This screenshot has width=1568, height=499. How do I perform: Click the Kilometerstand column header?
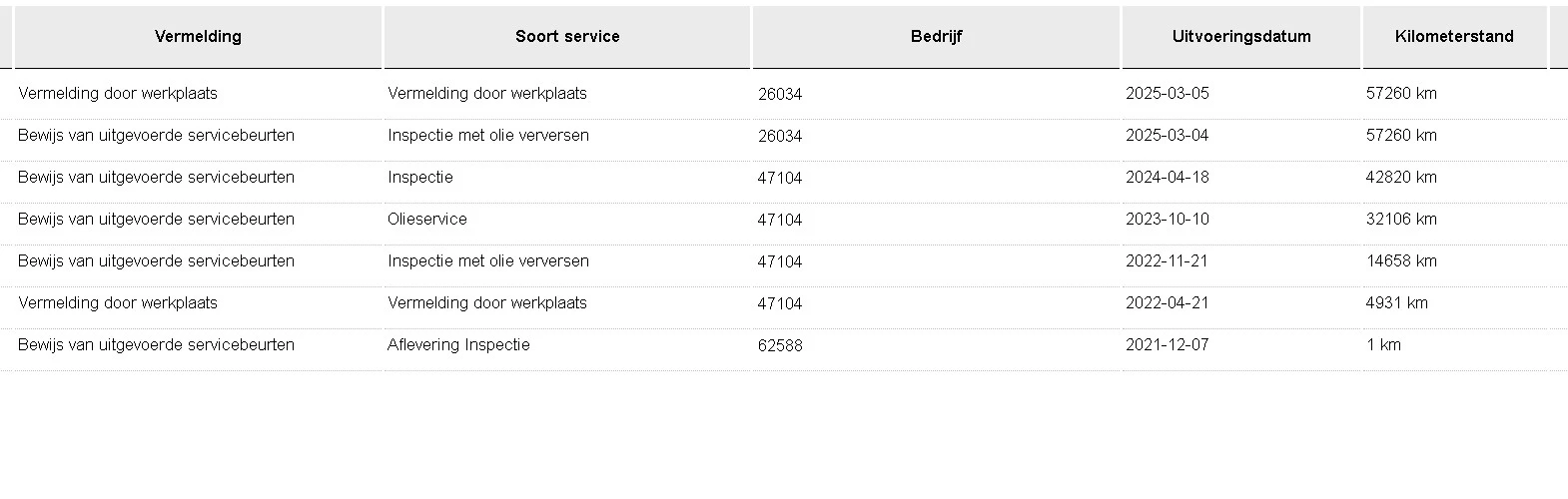(x=1454, y=37)
